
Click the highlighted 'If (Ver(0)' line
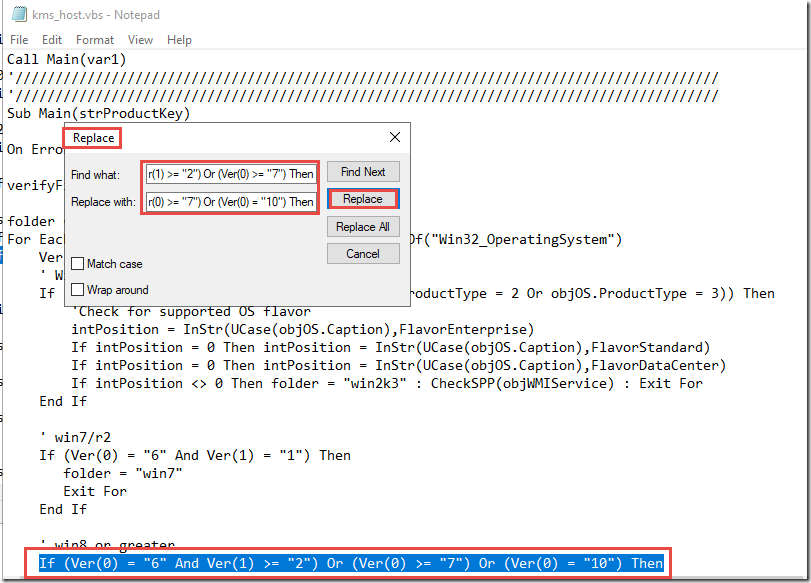pos(350,564)
